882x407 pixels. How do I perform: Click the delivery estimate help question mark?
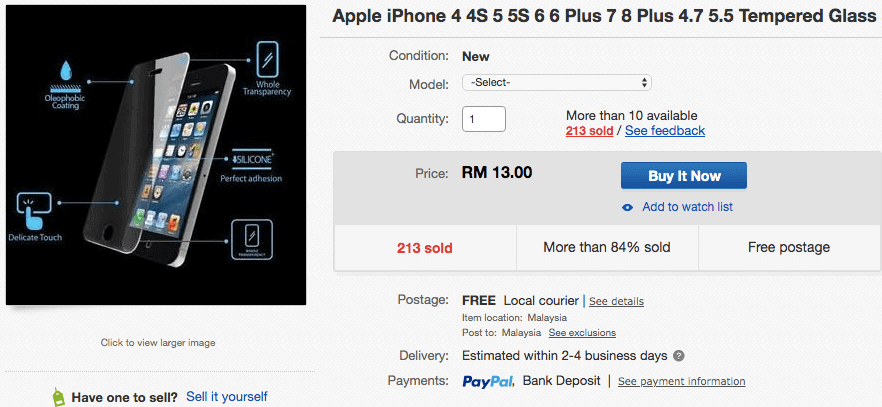click(679, 355)
